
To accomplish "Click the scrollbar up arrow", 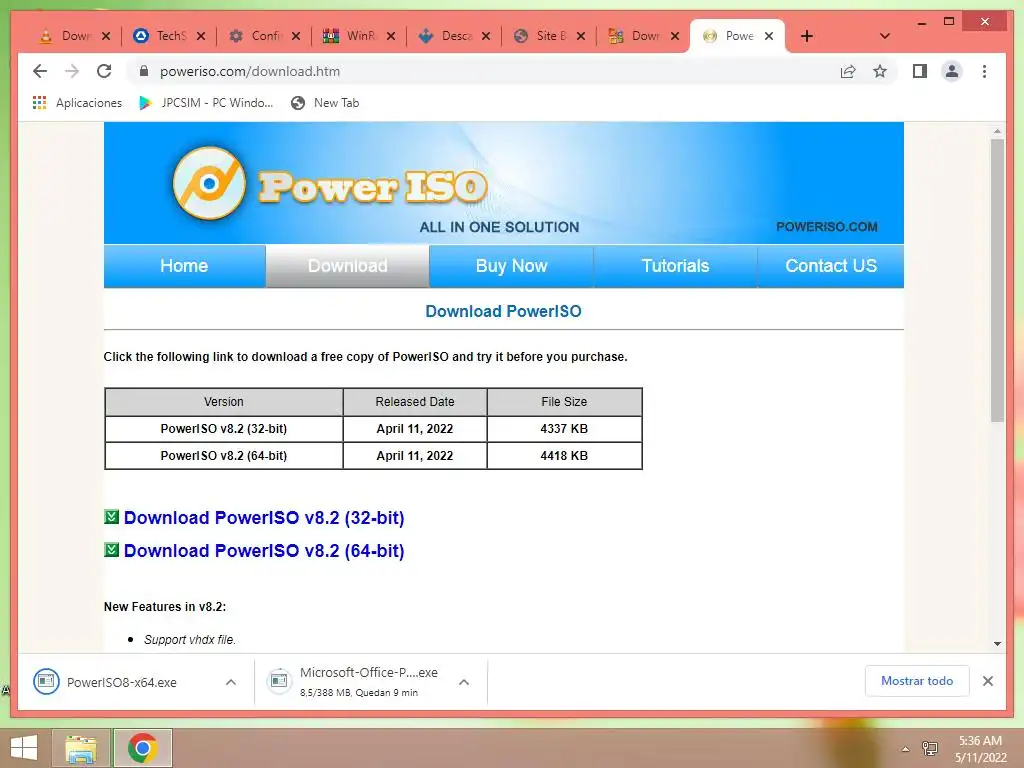I will tap(997, 131).
